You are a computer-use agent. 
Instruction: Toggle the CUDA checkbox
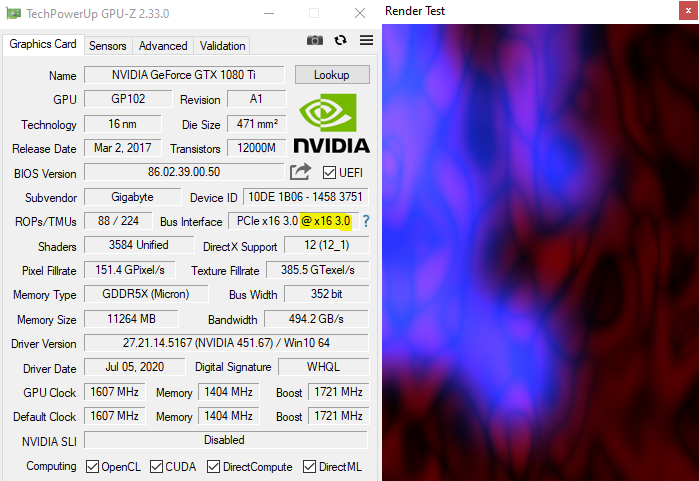click(156, 467)
